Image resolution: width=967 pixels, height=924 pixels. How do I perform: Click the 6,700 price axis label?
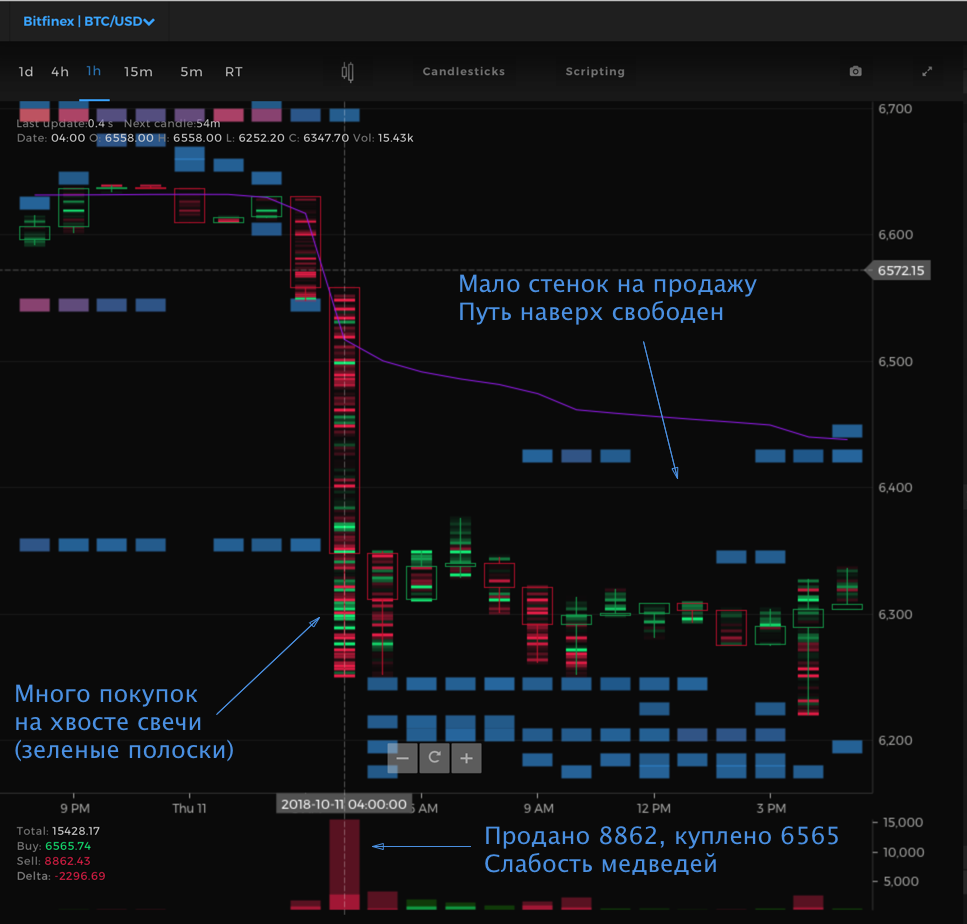point(895,109)
